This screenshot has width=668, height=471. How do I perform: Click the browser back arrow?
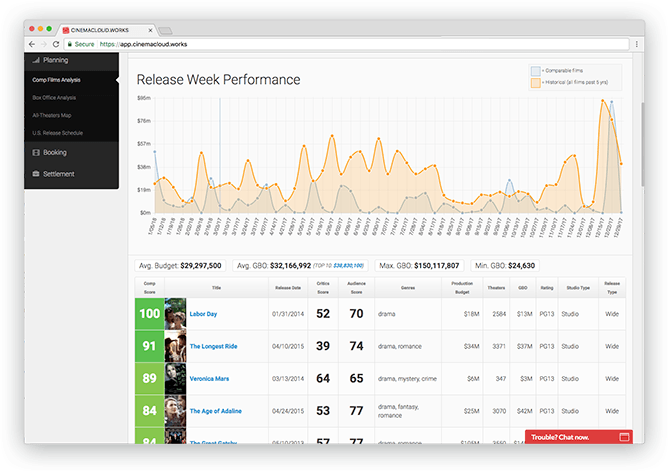pos(32,45)
